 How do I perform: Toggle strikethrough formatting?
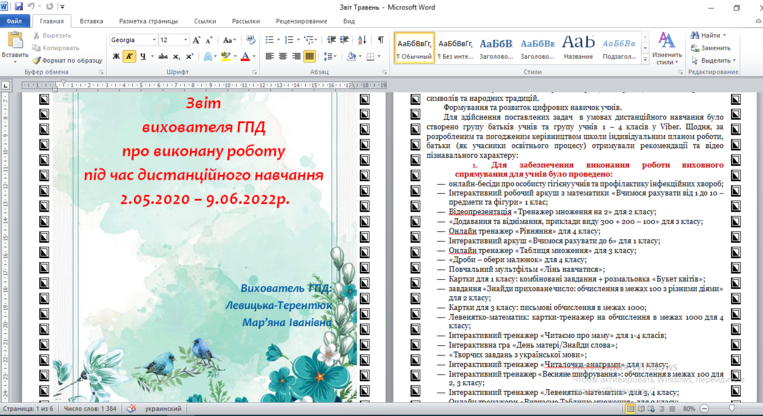163,56
